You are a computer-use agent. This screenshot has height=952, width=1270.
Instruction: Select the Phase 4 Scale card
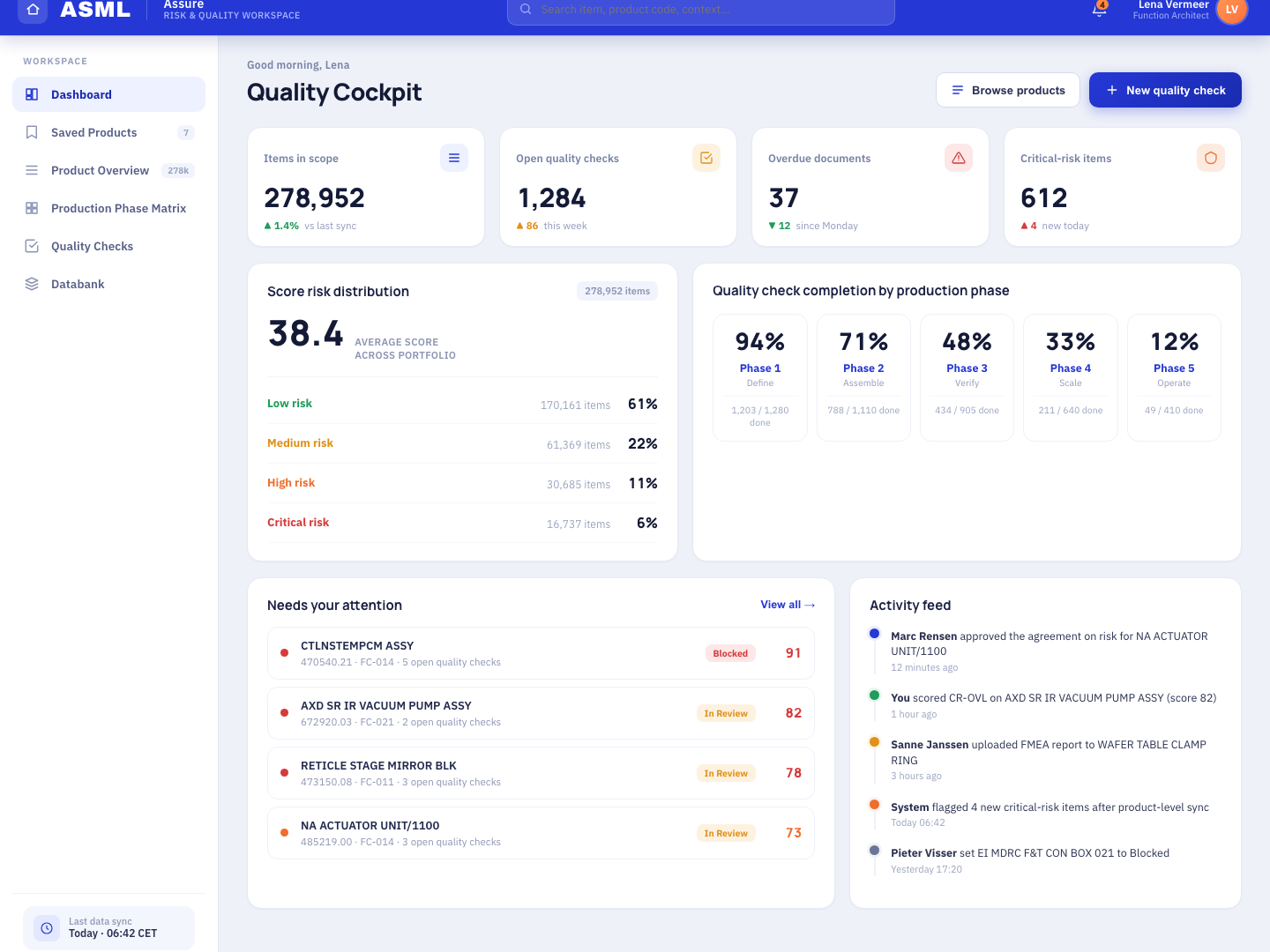1071,377
